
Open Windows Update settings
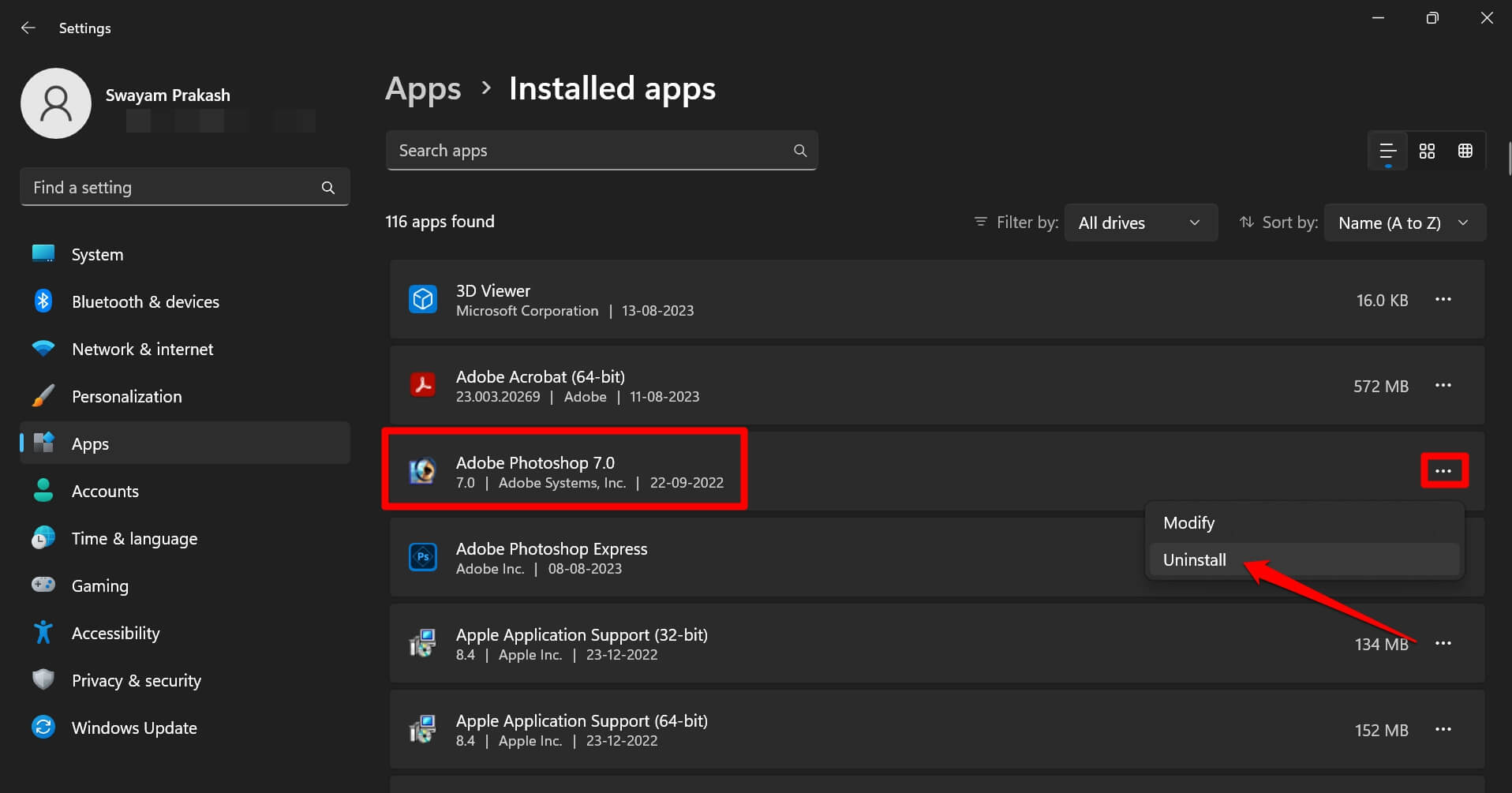[185, 728]
